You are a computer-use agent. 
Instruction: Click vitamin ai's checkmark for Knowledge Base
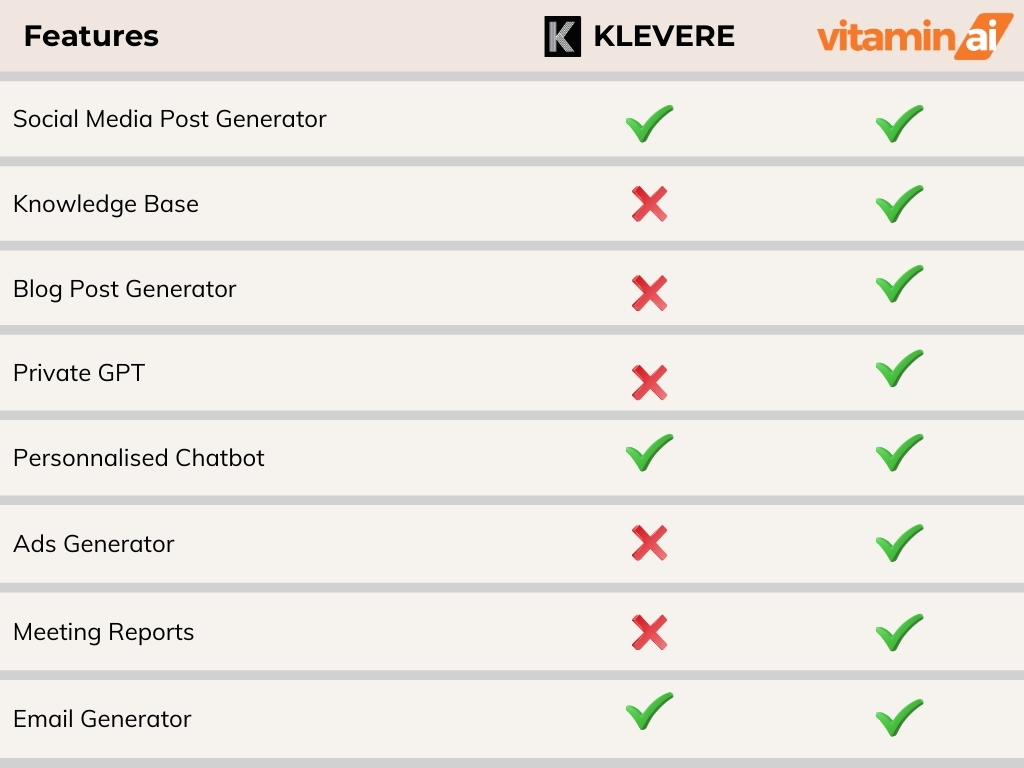(899, 204)
